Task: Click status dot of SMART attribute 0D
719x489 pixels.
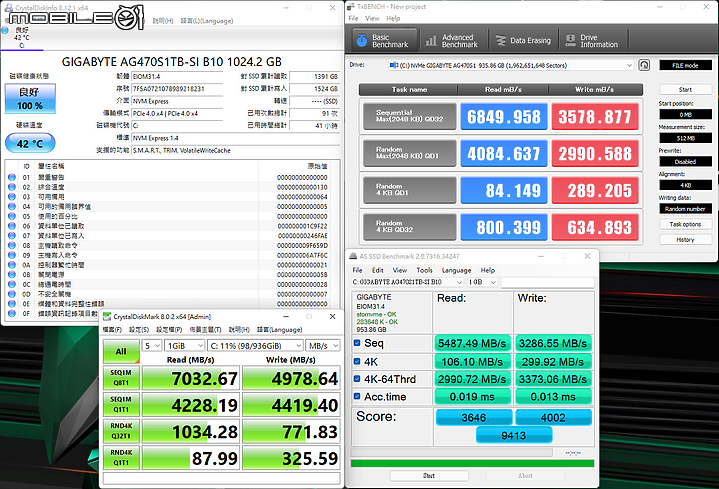Action: [12, 294]
